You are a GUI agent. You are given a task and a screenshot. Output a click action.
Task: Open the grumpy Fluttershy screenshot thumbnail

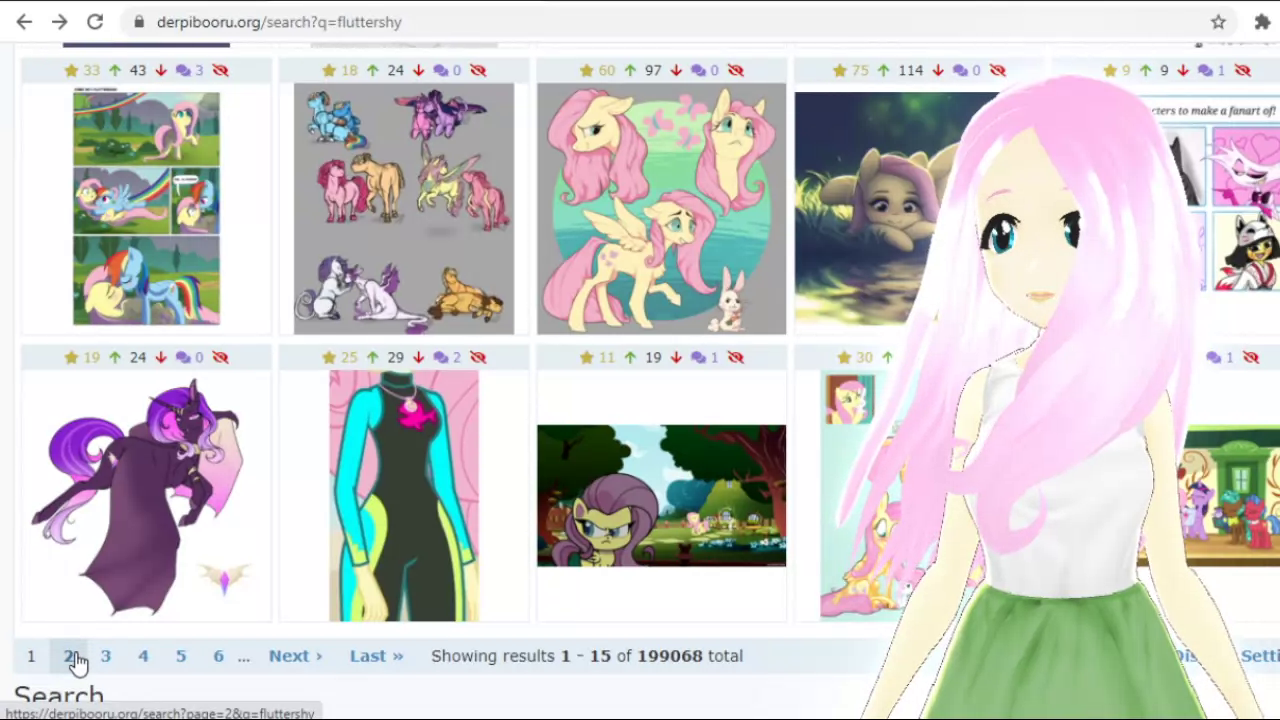[x=661, y=496]
